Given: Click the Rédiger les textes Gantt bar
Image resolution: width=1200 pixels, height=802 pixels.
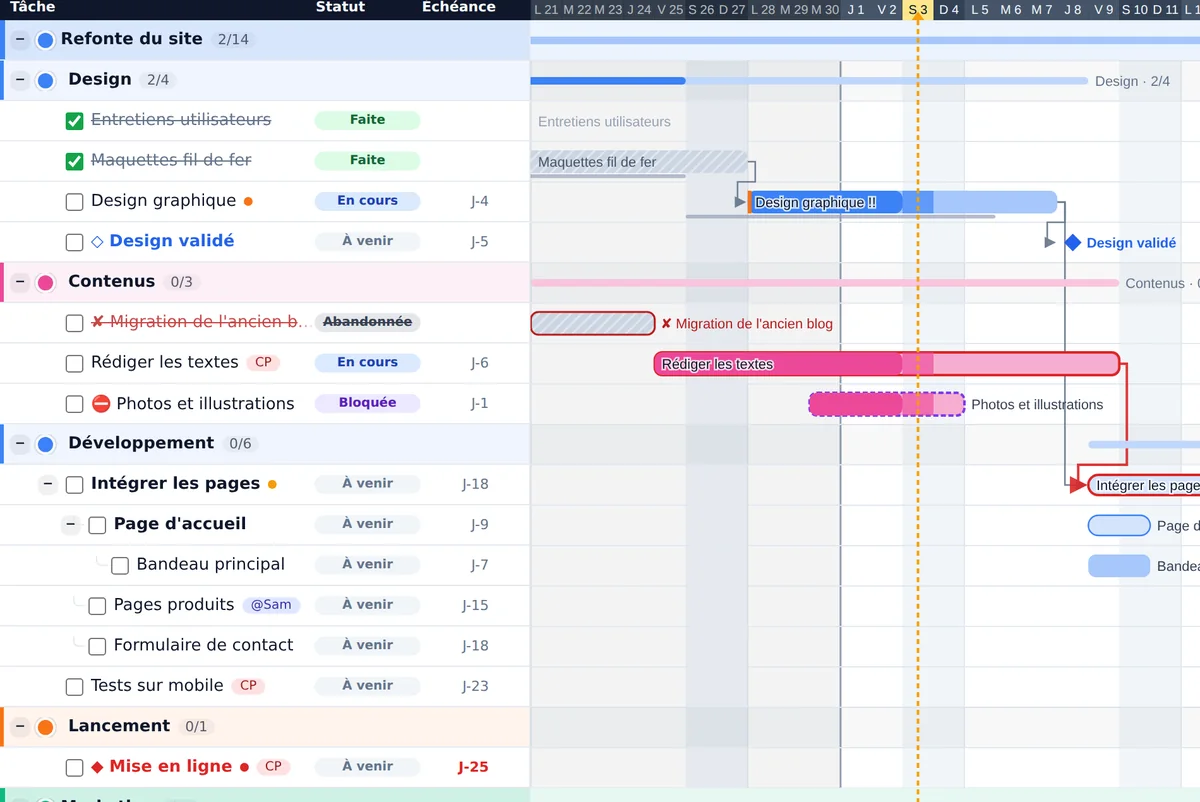Looking at the screenshot, I should click(x=887, y=364).
